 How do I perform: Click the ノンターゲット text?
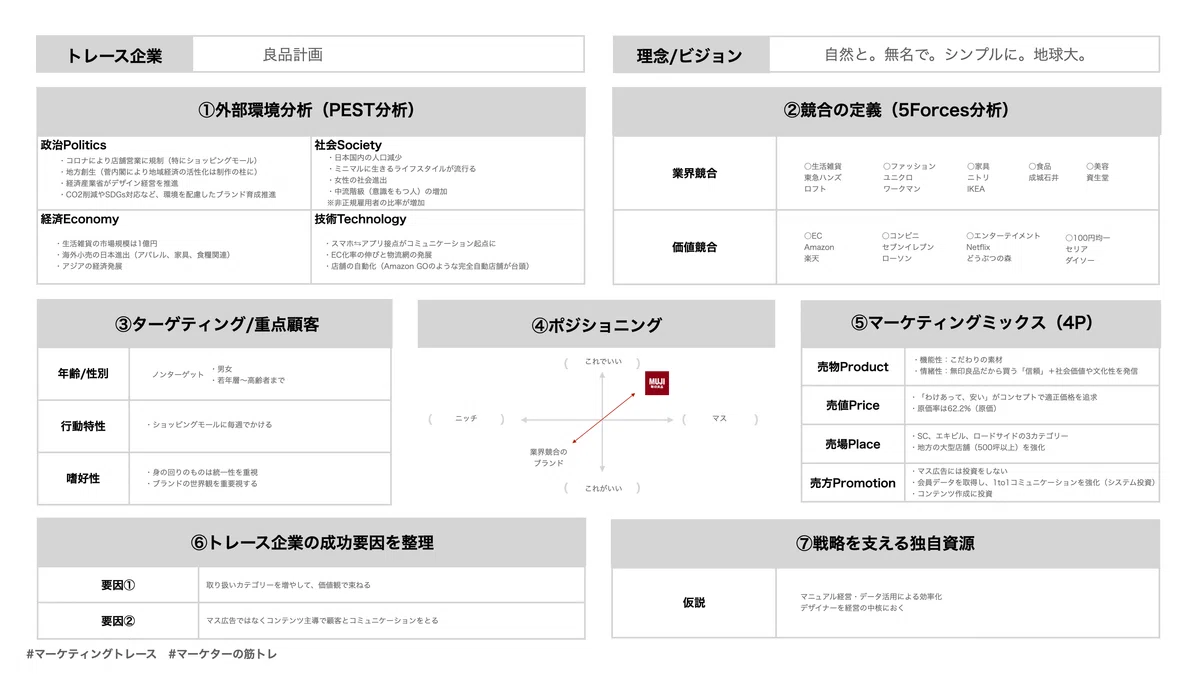pos(178,374)
